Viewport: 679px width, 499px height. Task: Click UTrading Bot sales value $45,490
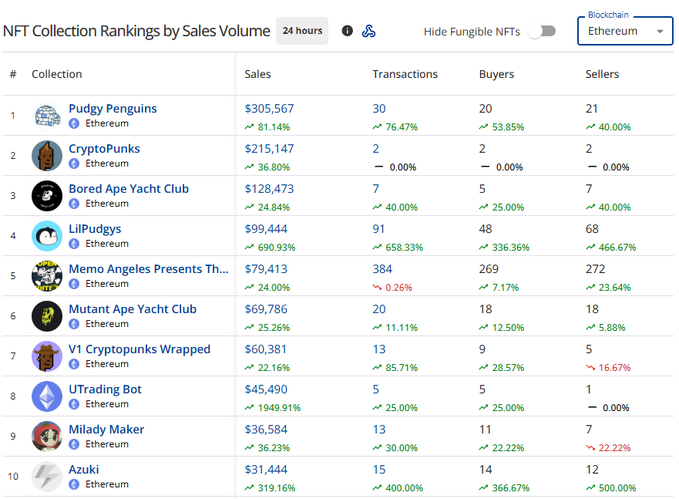[x=266, y=389]
